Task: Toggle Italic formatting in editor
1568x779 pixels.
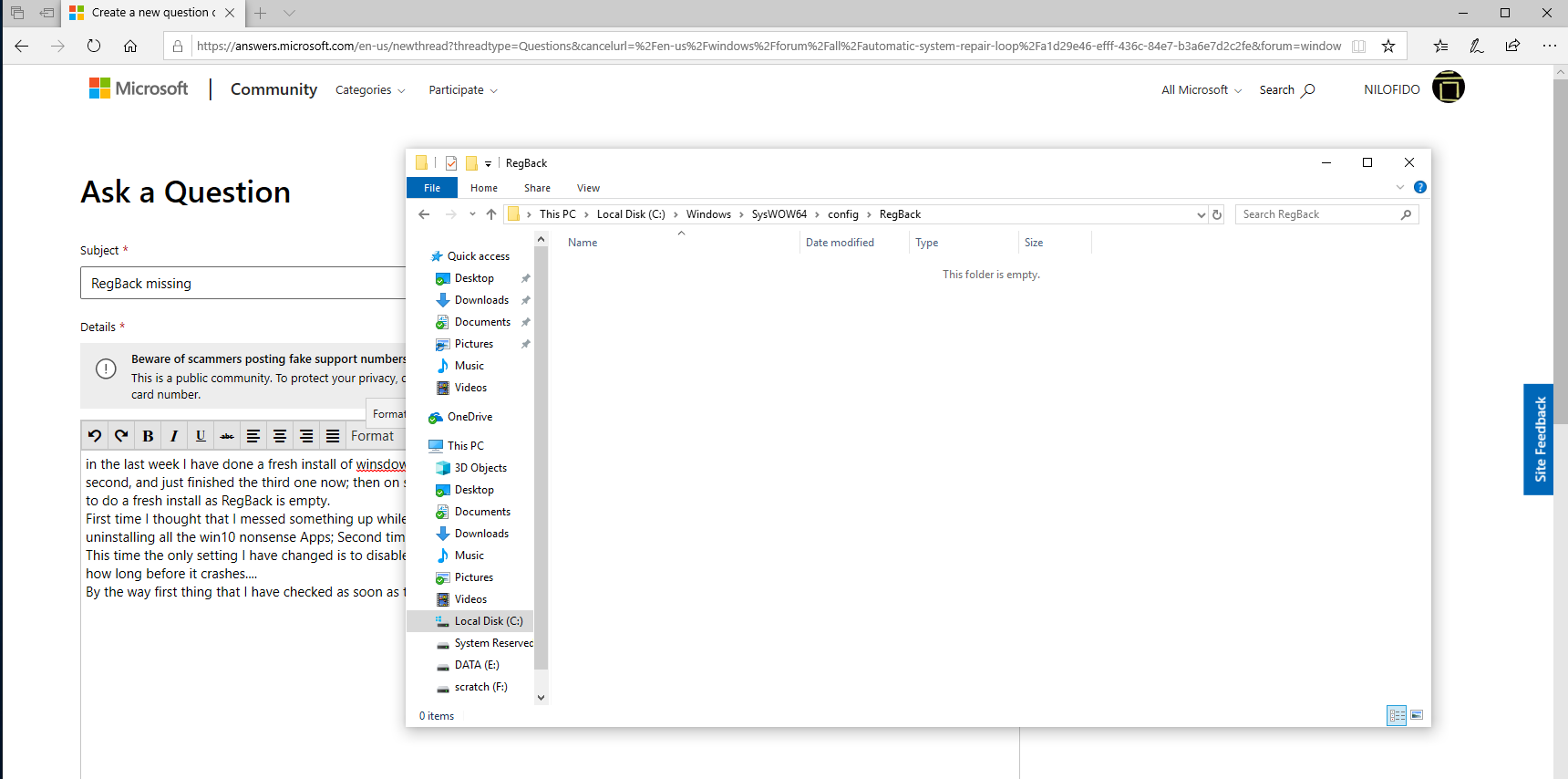Action: 174,436
